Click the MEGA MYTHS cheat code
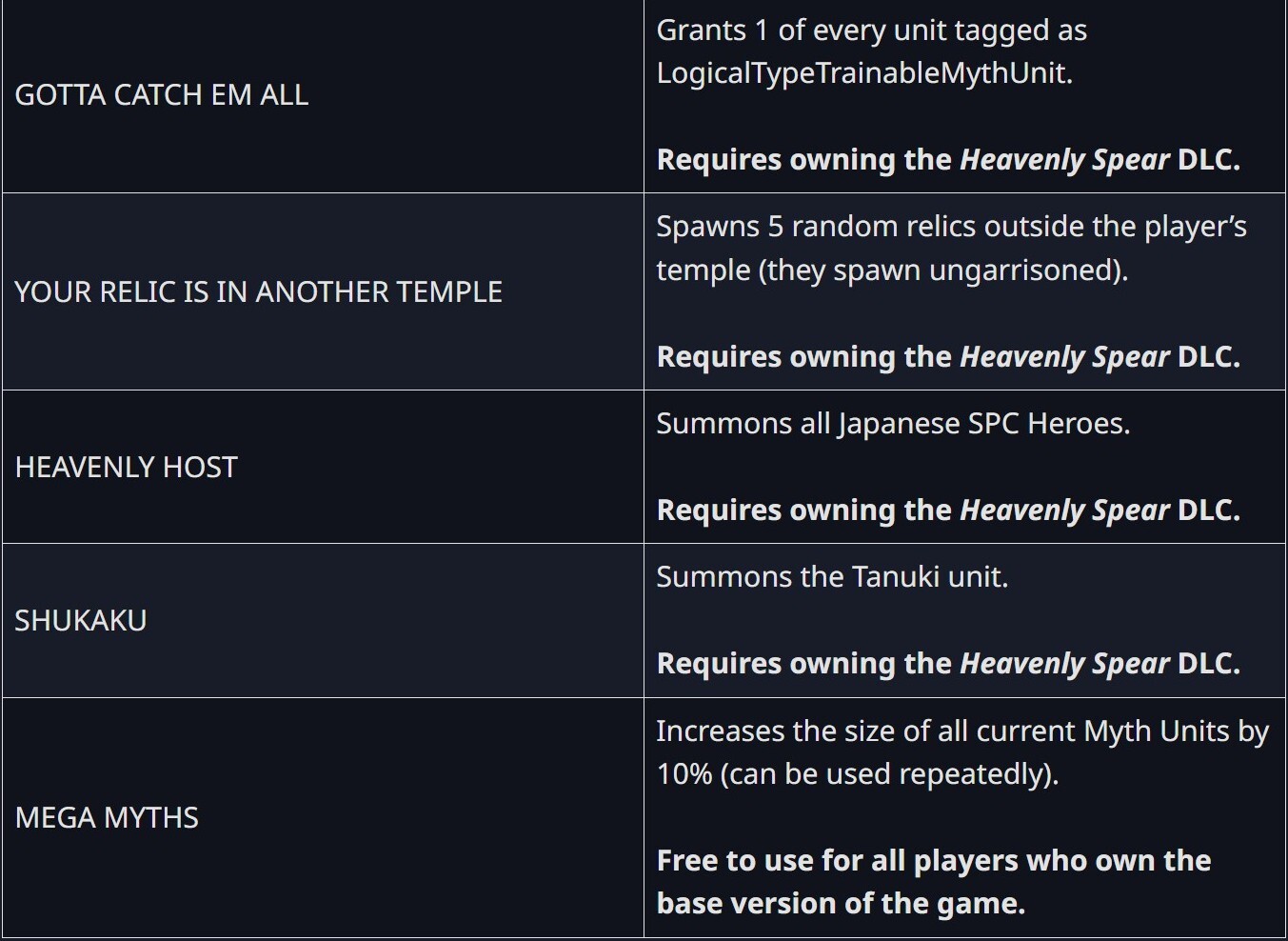 point(107,818)
